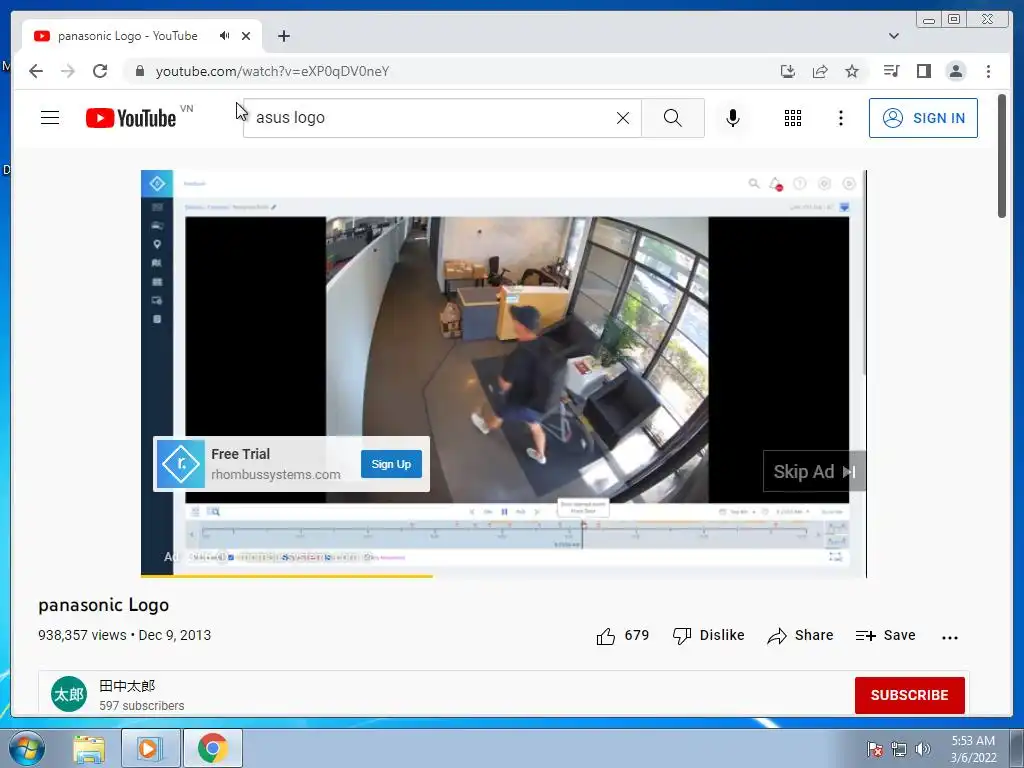1024x768 pixels.
Task: Skip the ad
Action: [x=814, y=472]
